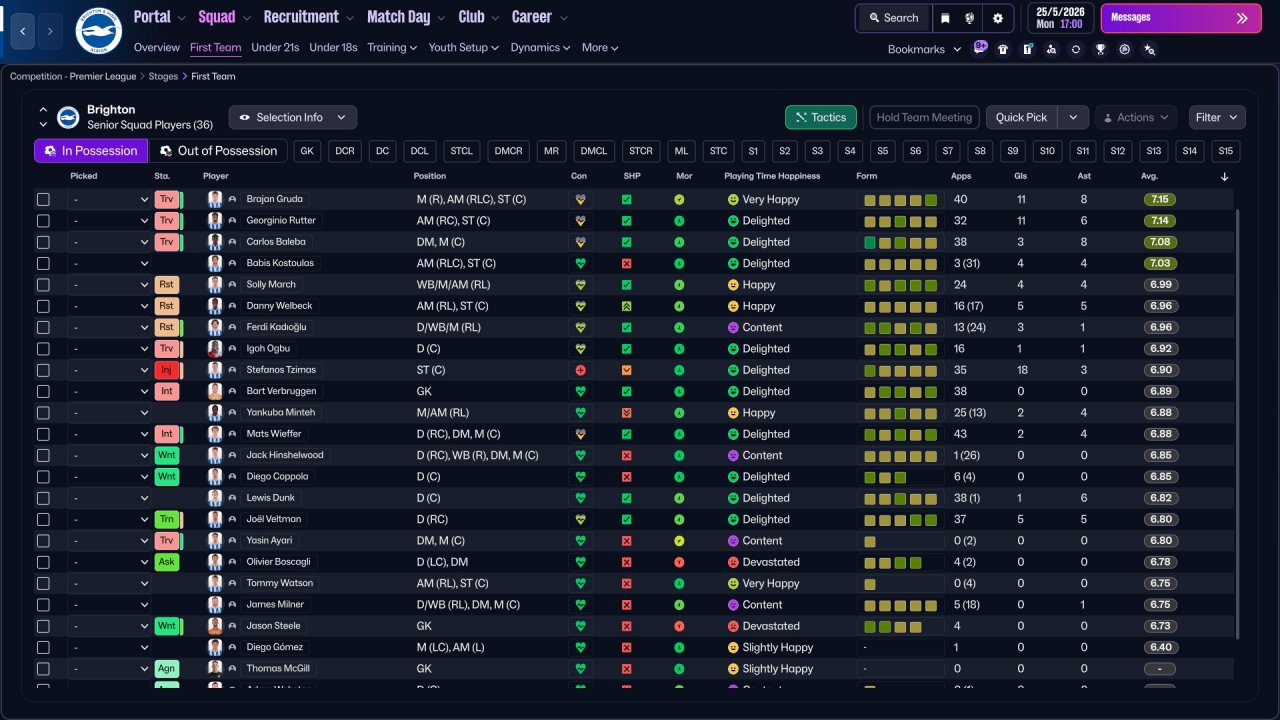Open the Filter dropdown
This screenshot has width=1280, height=720.
click(1217, 117)
